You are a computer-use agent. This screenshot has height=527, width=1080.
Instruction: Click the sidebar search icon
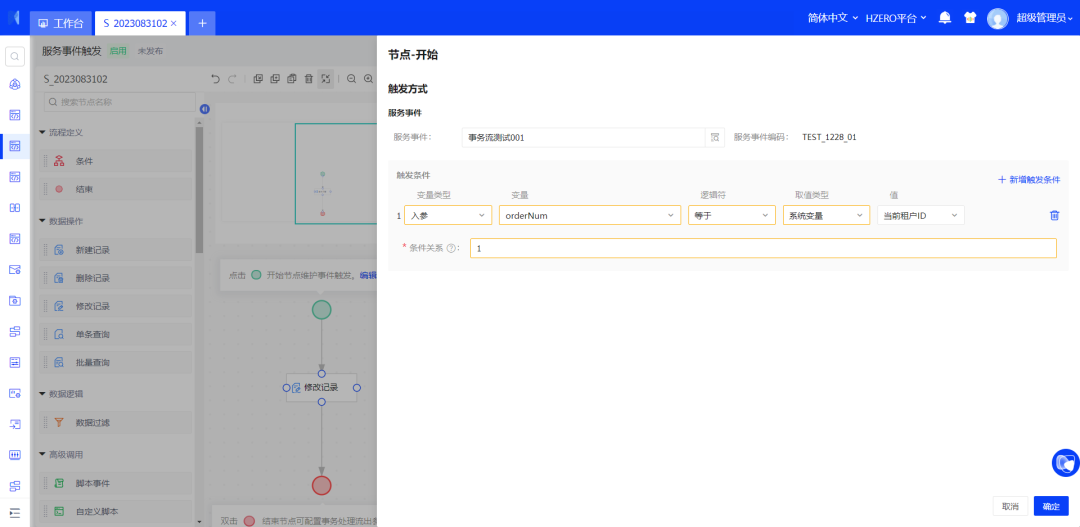(14, 56)
